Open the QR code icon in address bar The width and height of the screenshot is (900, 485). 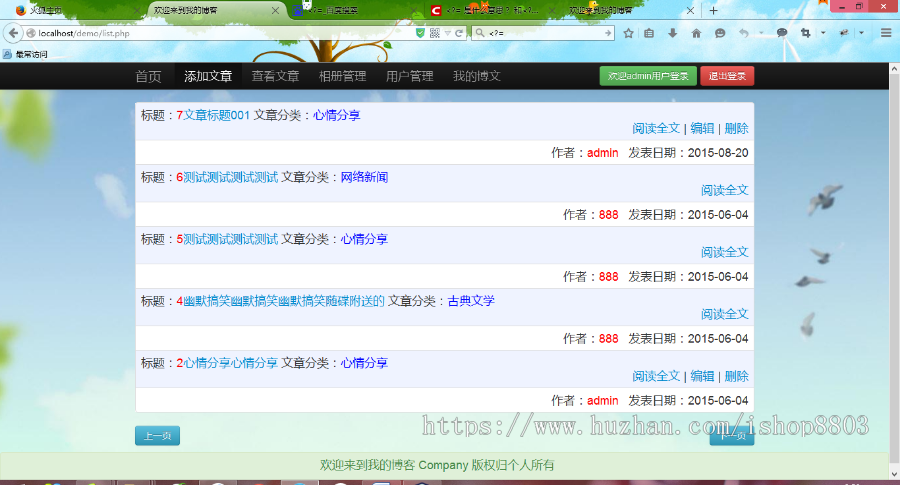[435, 33]
